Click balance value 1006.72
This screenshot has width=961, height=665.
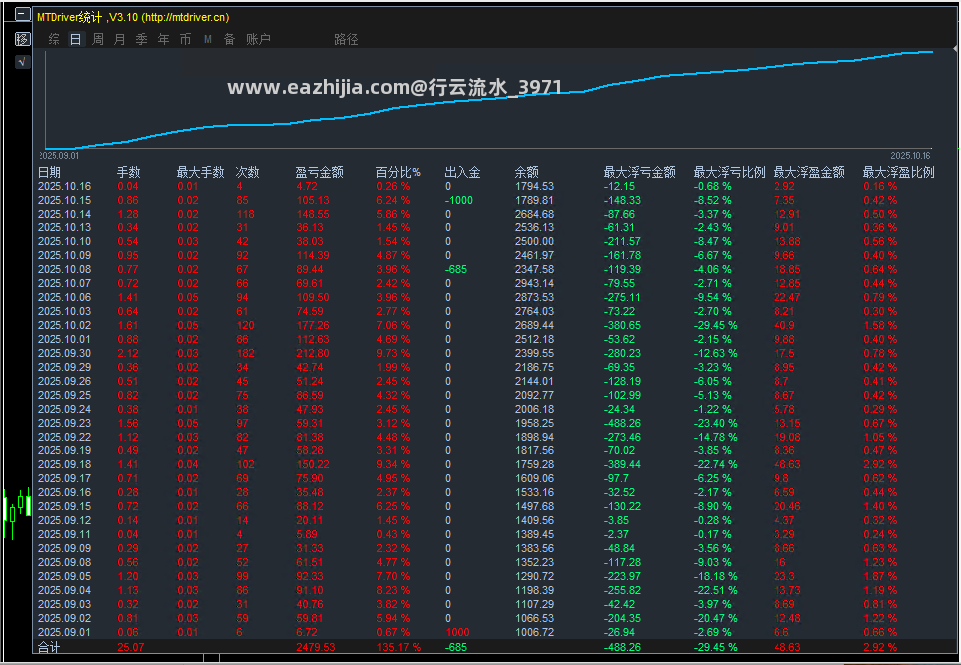point(534,632)
